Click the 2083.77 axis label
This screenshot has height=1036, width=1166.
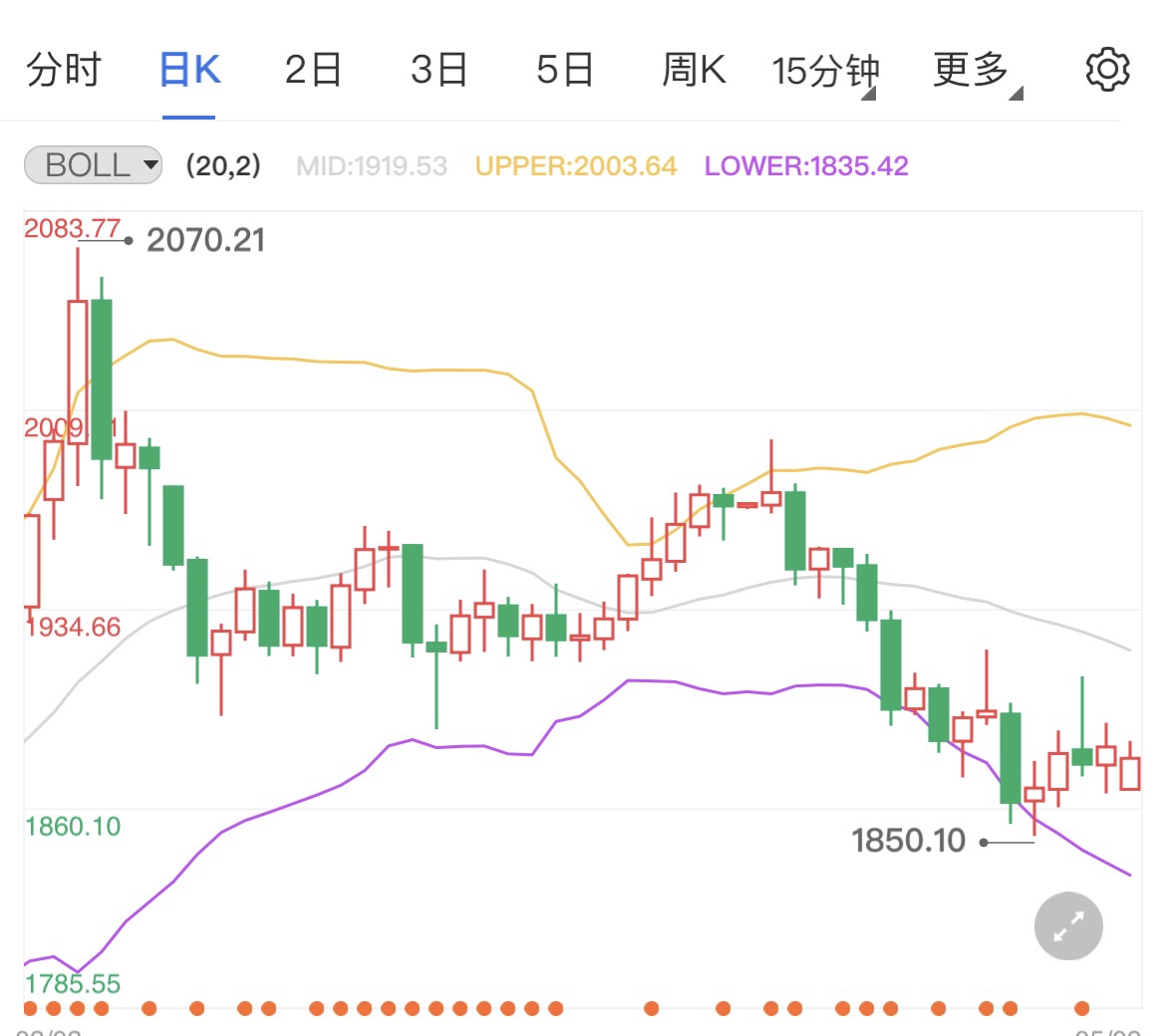click(x=72, y=228)
